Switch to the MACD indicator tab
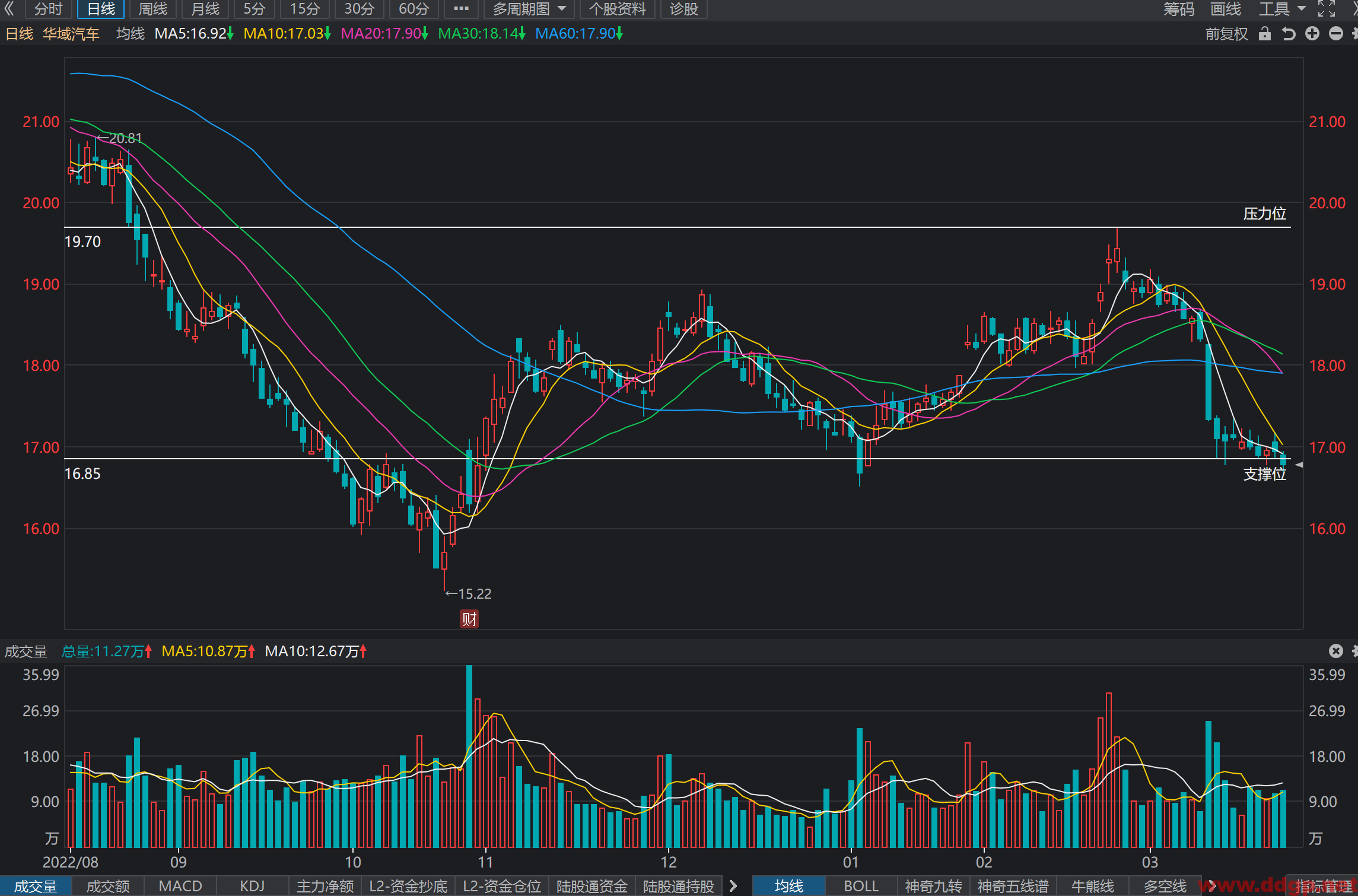Screen dimensions: 1358x896 tap(180, 886)
